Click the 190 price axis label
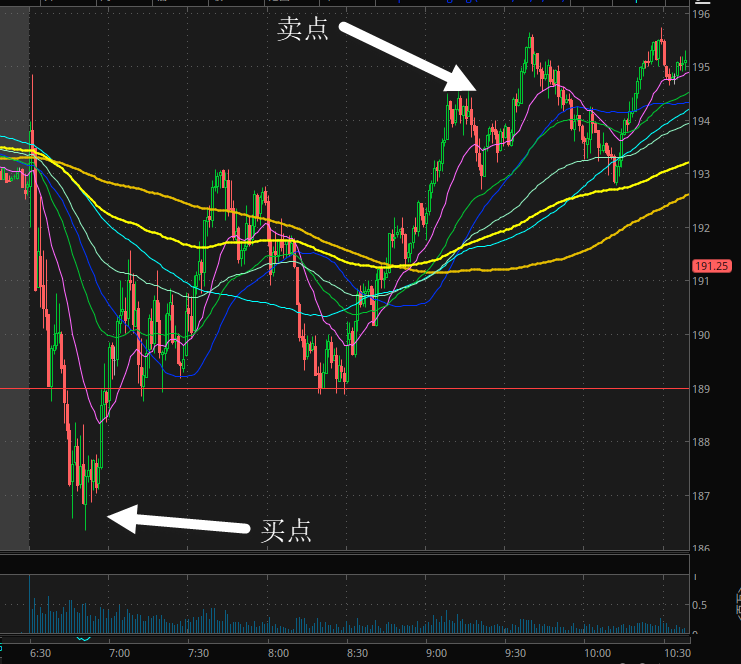 701,335
